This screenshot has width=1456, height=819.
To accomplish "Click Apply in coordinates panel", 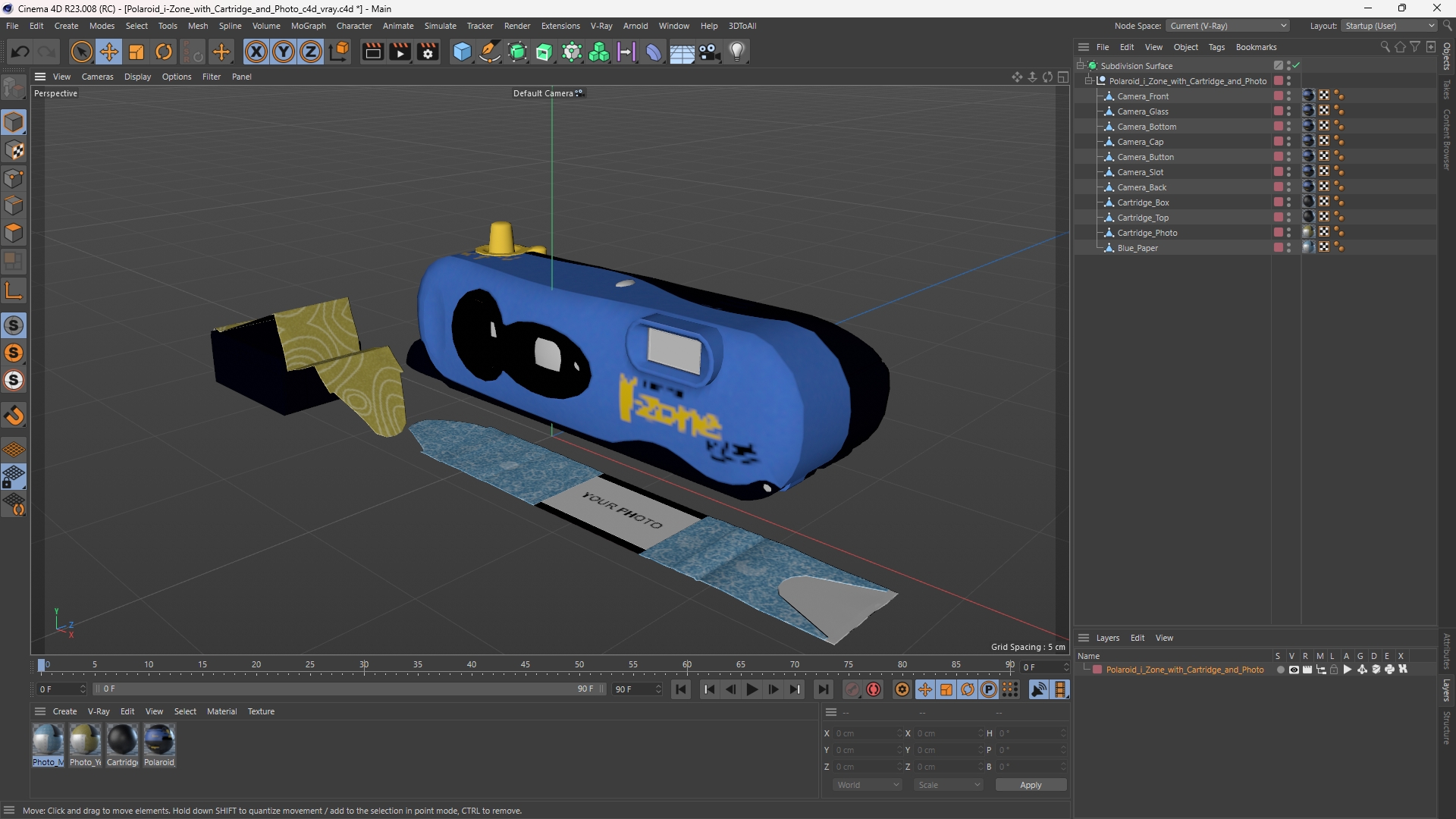I will tap(1031, 785).
